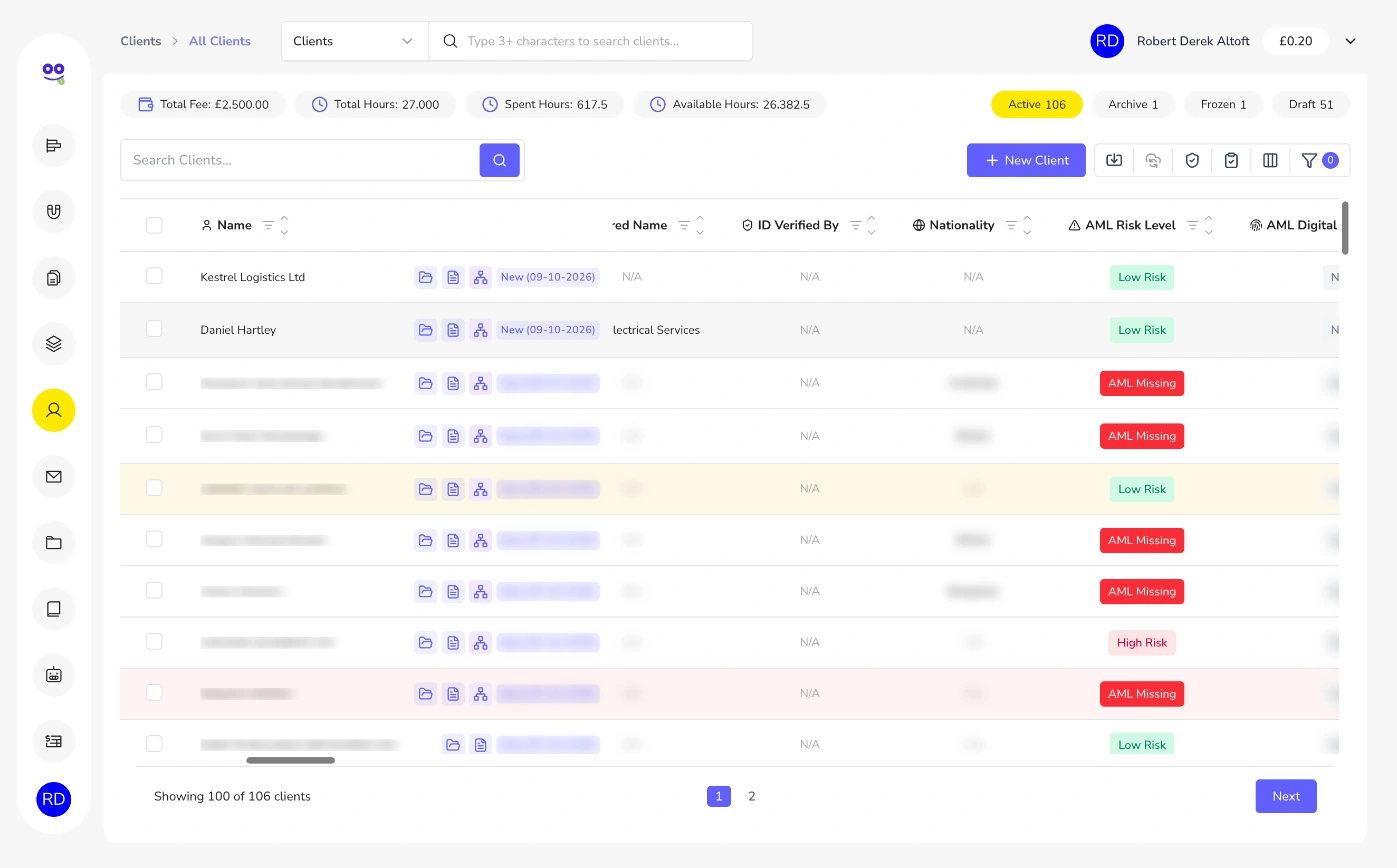Open the org chart icon for Daniel Hartley

tap(481, 330)
